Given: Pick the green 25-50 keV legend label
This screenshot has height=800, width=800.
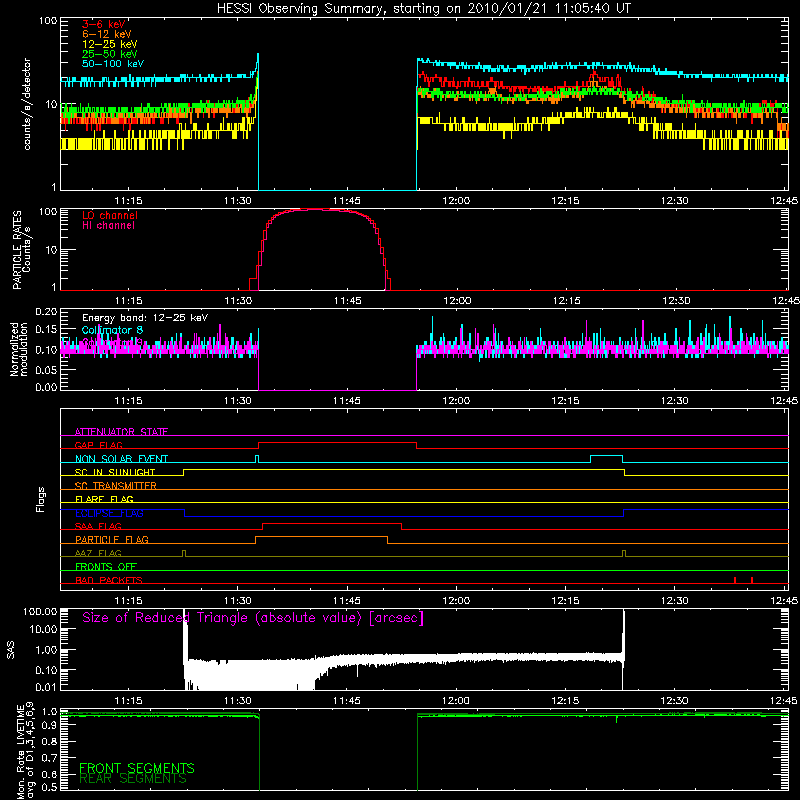Looking at the screenshot, I should click(x=110, y=54).
